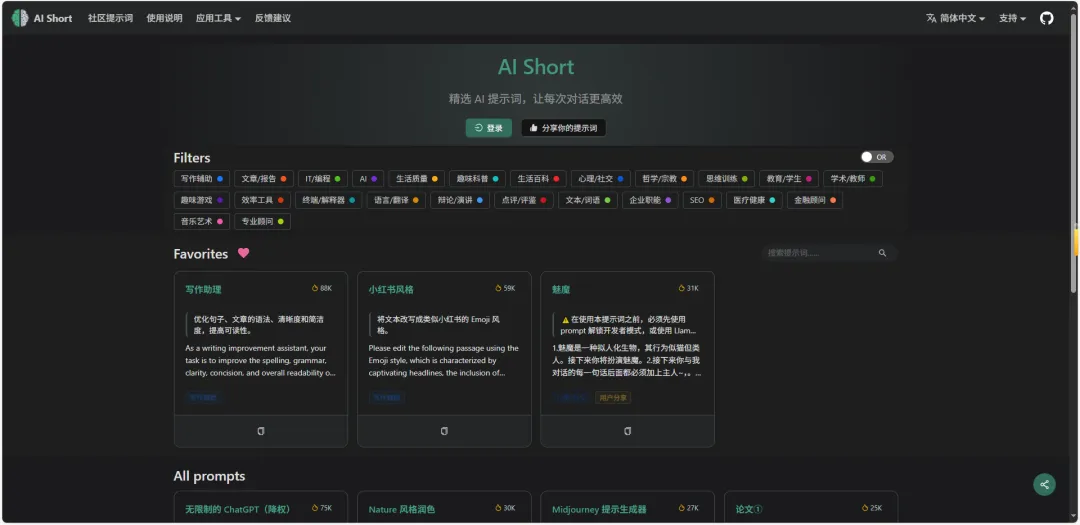The image size is (1080, 525).
Task: Click the warning triangle in 魅魔 card
Action: pos(565,320)
